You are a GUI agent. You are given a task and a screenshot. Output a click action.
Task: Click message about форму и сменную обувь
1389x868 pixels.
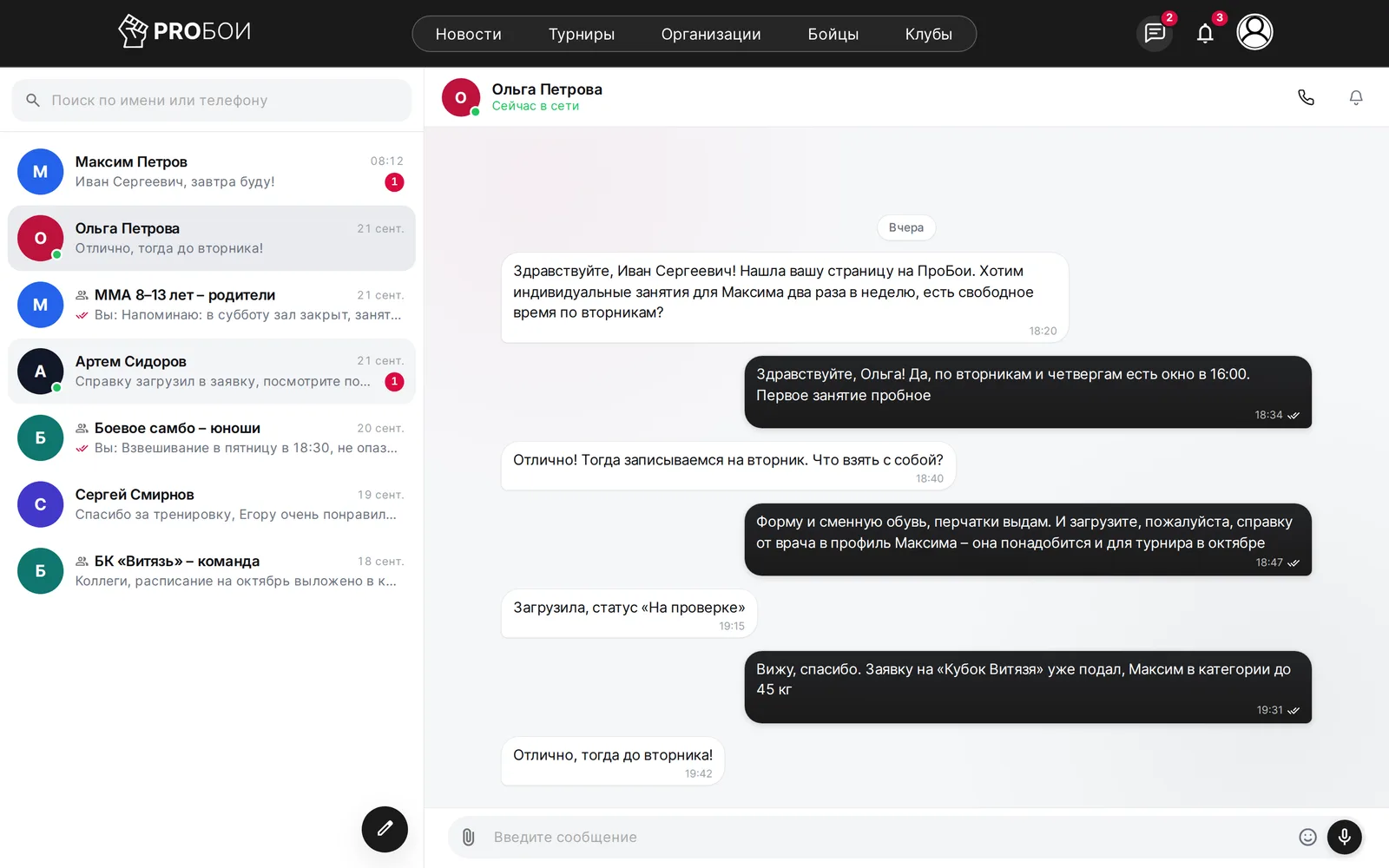(x=1028, y=540)
